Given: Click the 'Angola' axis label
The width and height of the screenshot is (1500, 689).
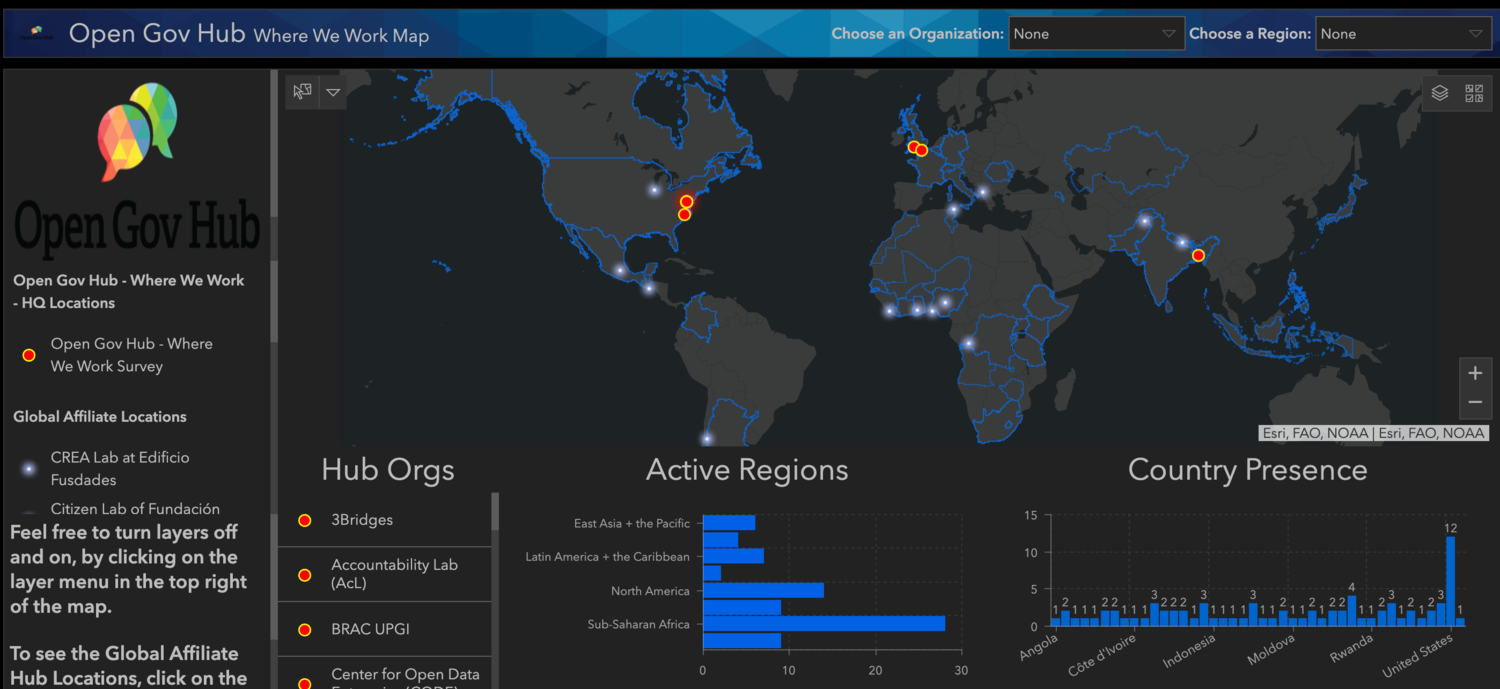Looking at the screenshot, I should pyautogui.click(x=1038, y=648).
